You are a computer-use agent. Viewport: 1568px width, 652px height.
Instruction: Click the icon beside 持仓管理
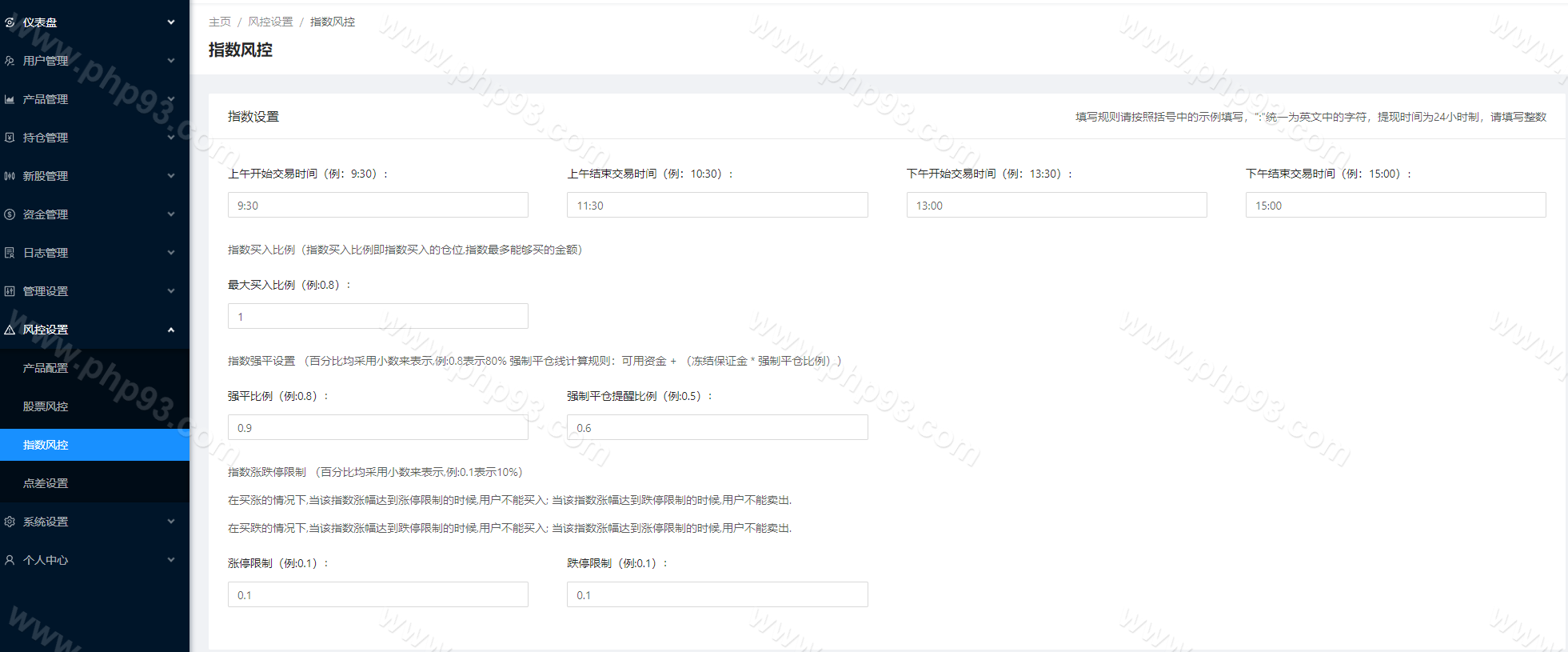pos(10,138)
